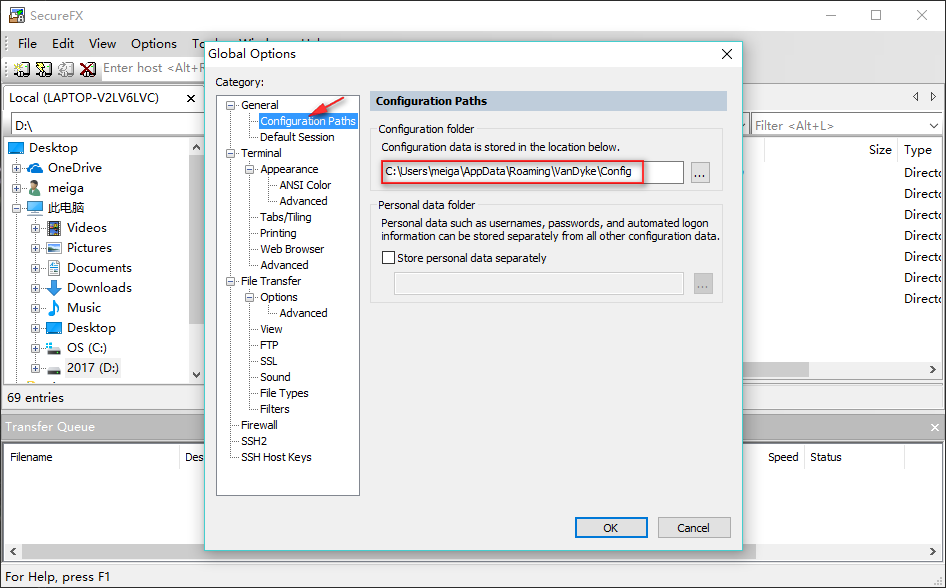Open the File menu
The height and width of the screenshot is (588, 946).
coord(27,43)
